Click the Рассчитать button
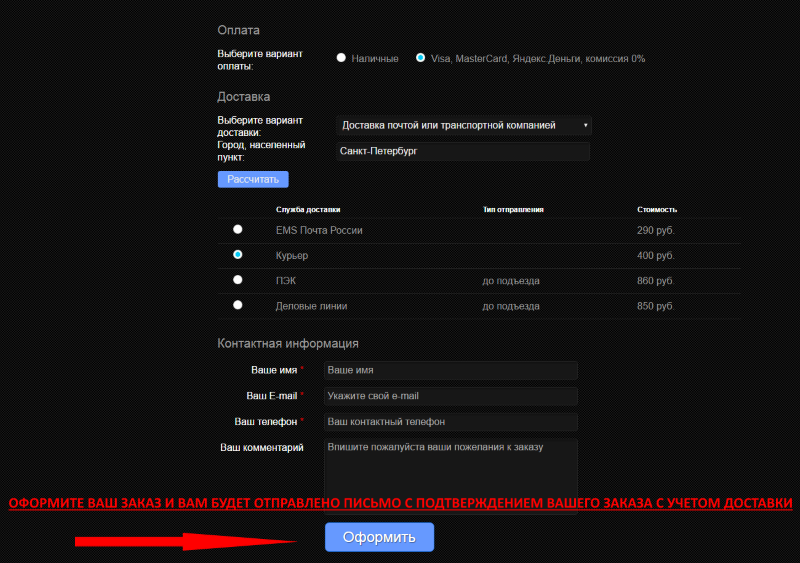 (x=253, y=179)
